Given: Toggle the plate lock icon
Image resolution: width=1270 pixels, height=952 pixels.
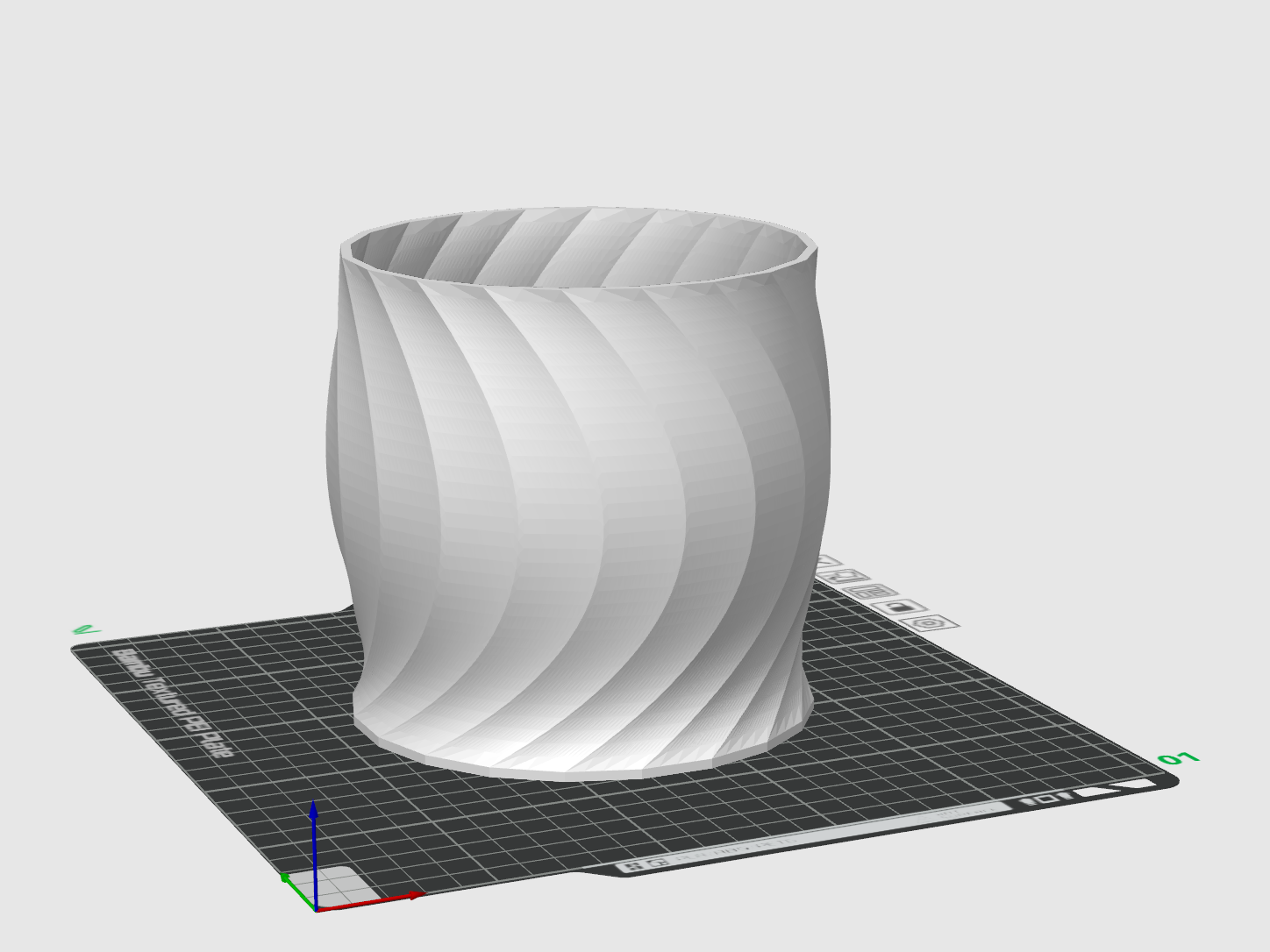Looking at the screenshot, I should (900, 607).
